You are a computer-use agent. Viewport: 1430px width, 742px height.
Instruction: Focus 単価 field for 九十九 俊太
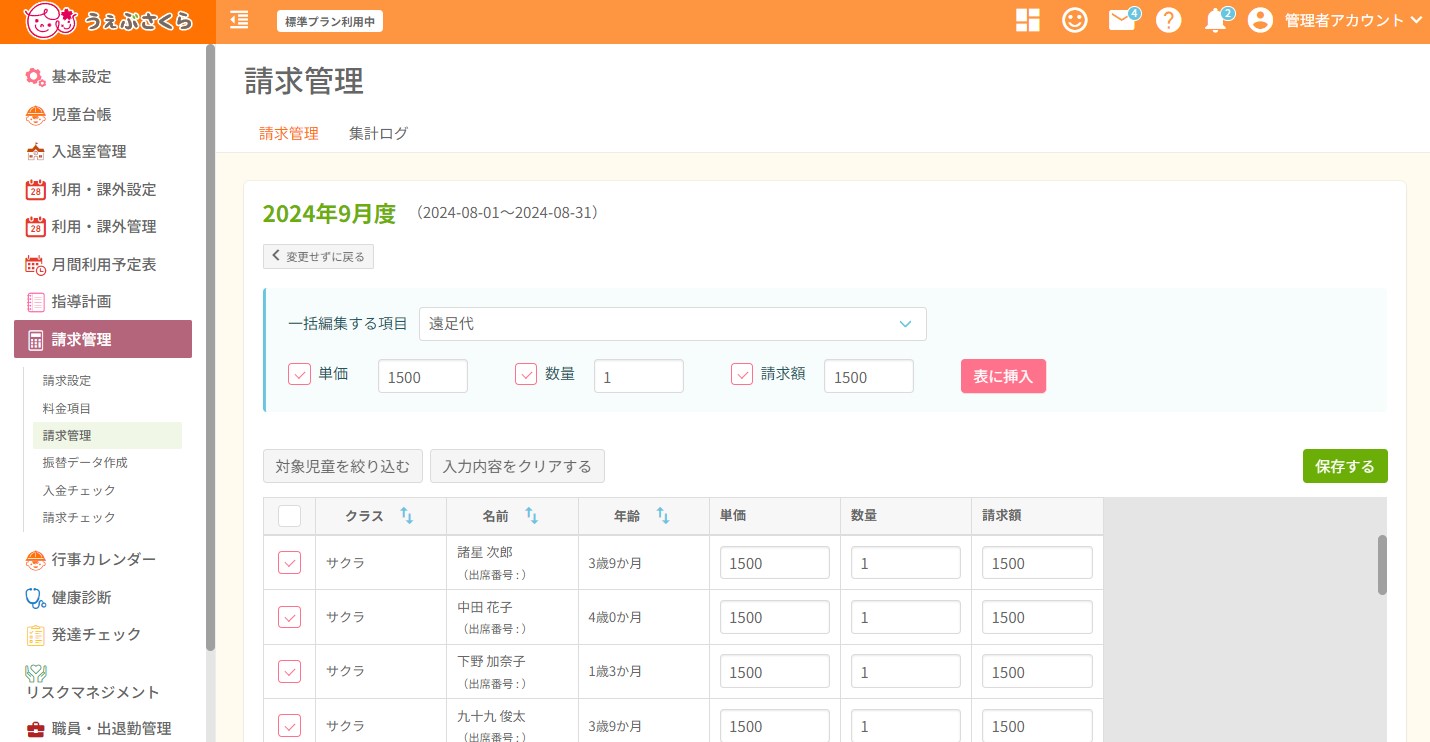tap(775, 726)
